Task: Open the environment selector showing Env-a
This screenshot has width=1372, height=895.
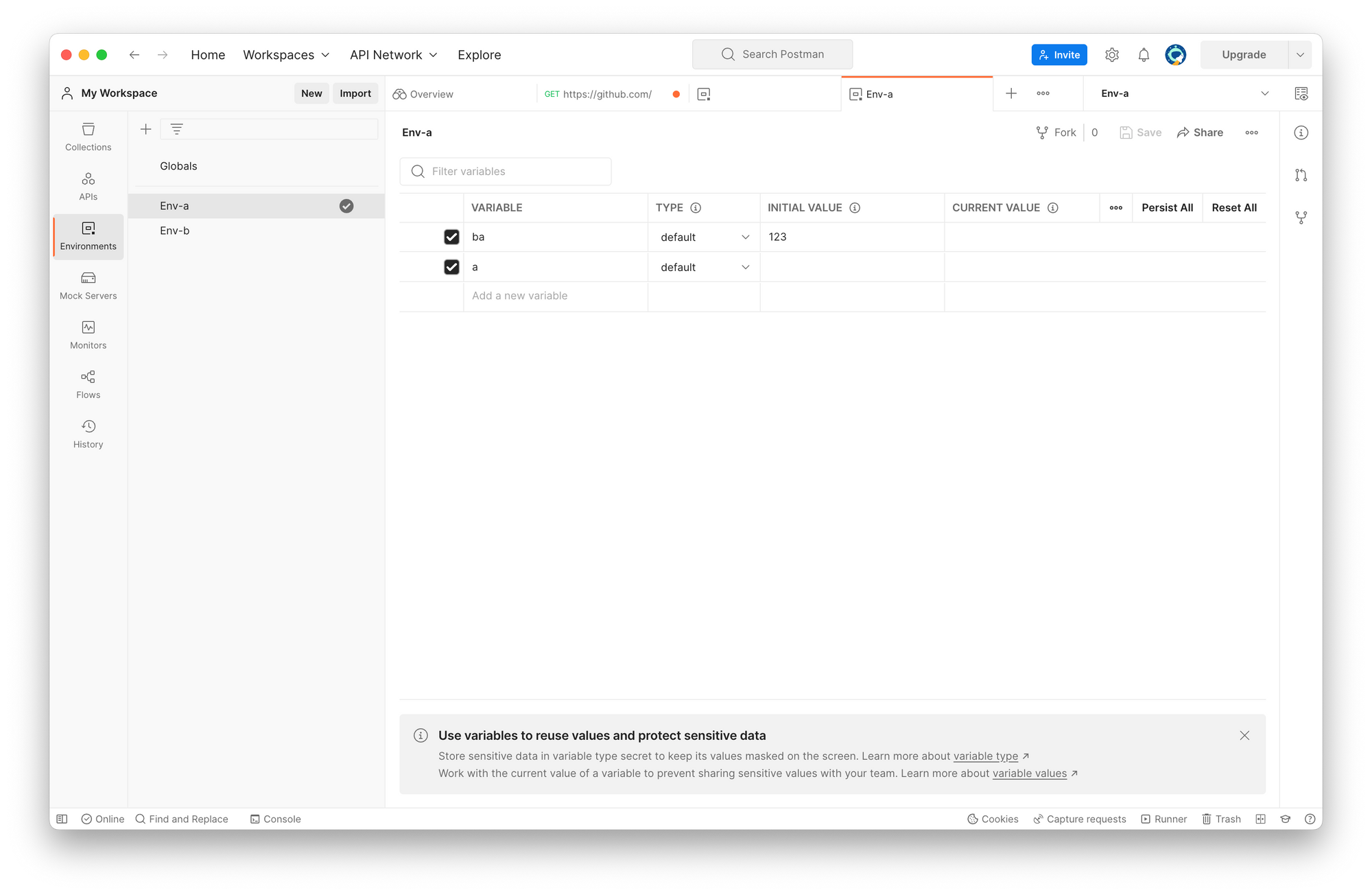Action: (x=1180, y=93)
